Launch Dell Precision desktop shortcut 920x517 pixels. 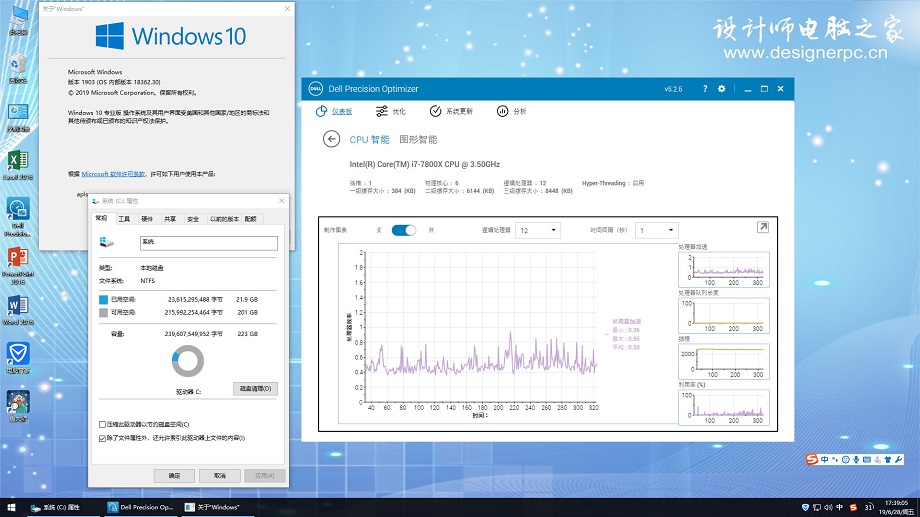click(18, 217)
